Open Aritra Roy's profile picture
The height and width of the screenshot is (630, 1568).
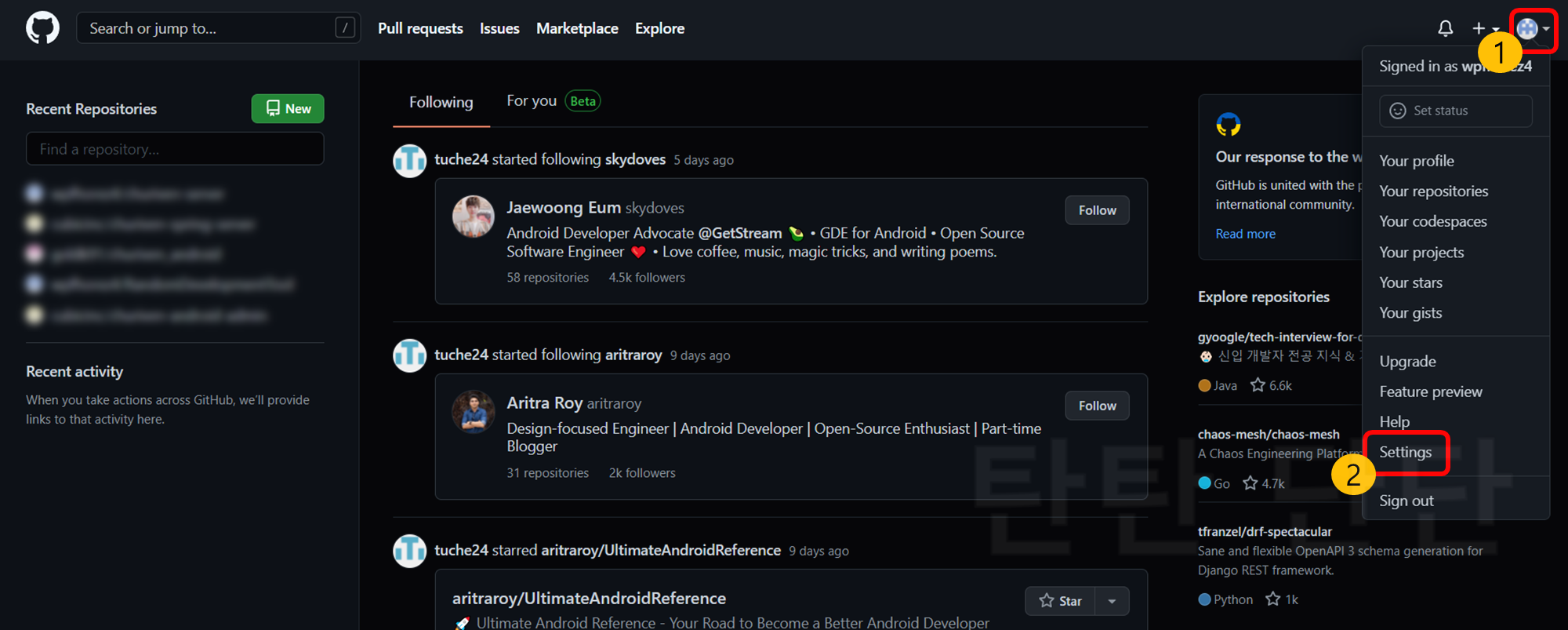(474, 412)
